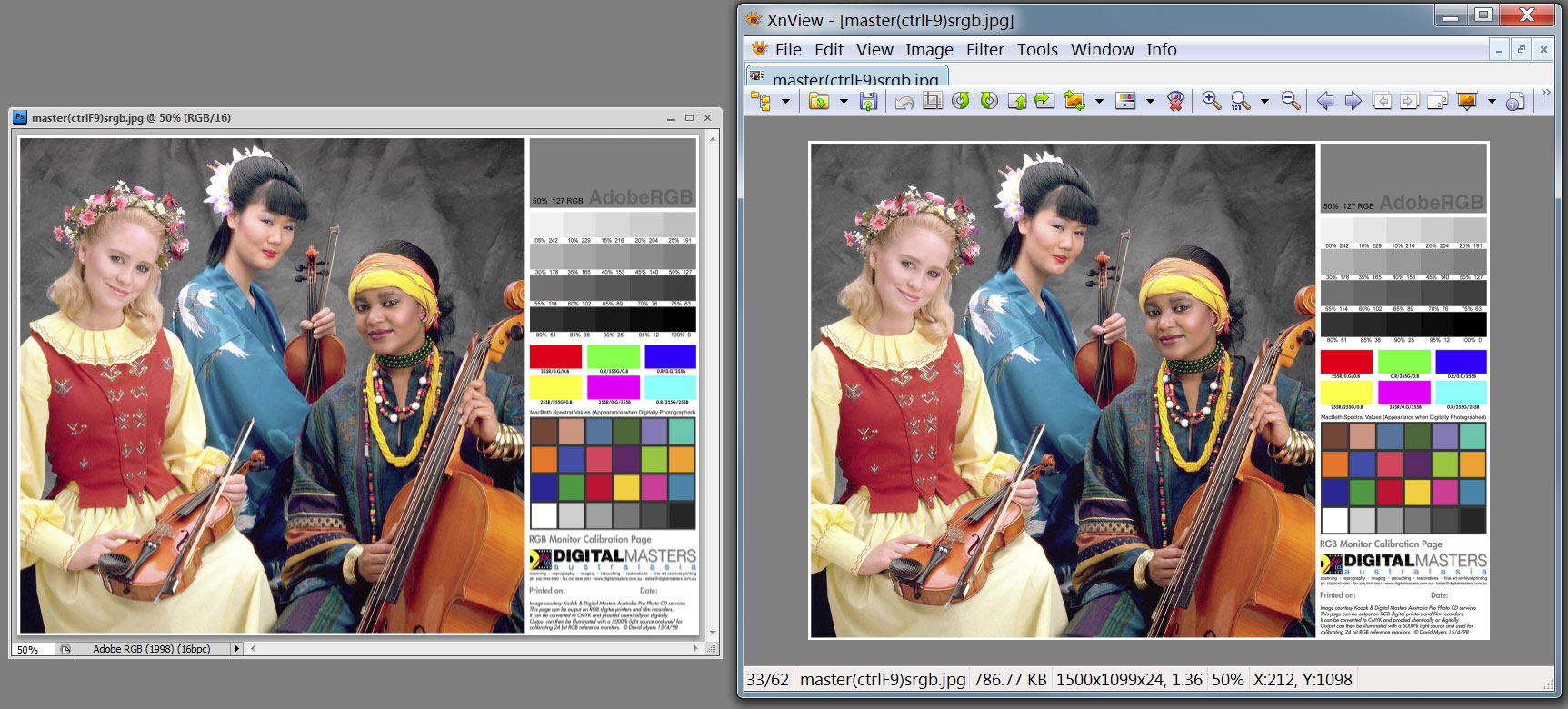Select the master(ctrlF9)srgb.jpg tab in XnView
Image resolution: width=1568 pixels, height=709 pixels.
pos(854,78)
